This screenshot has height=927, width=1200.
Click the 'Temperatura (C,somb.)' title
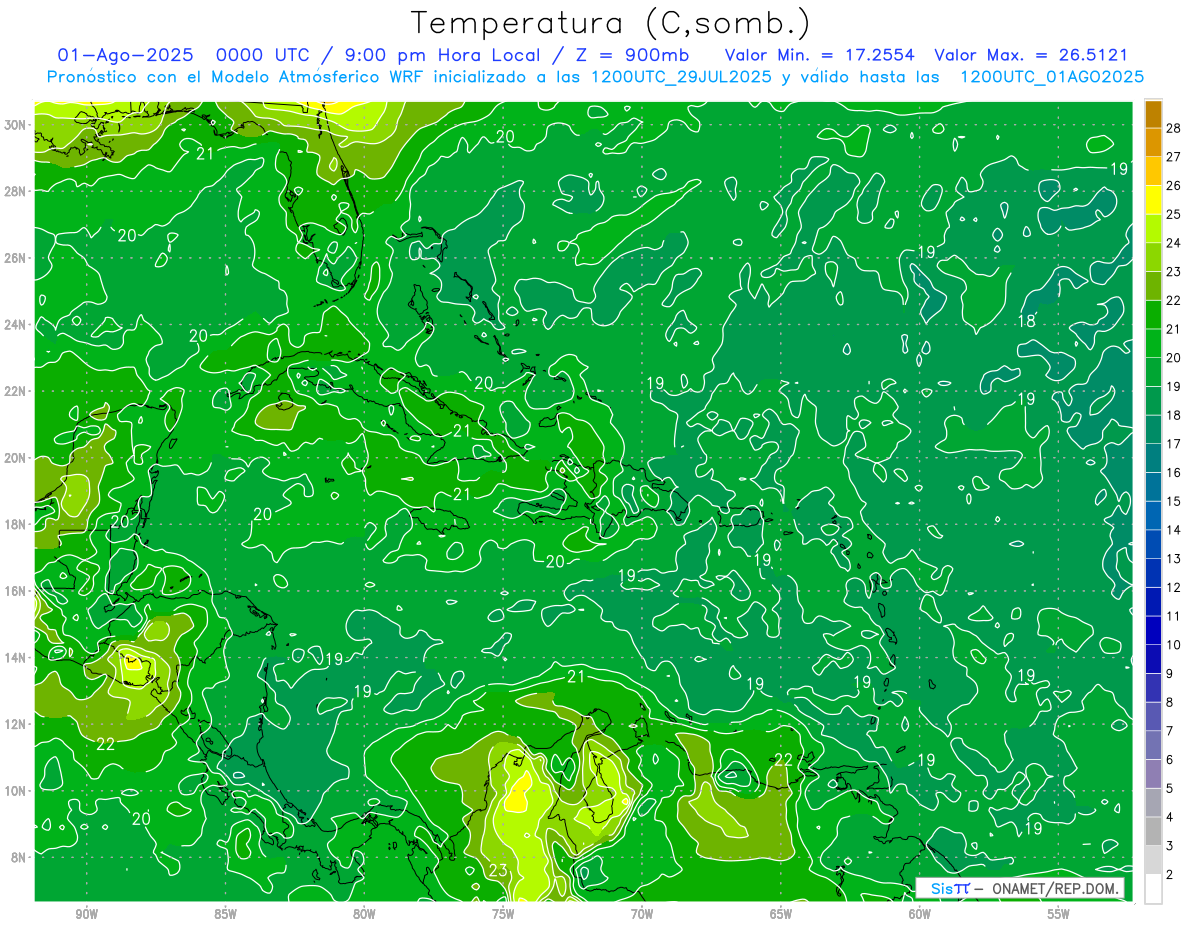click(611, 24)
